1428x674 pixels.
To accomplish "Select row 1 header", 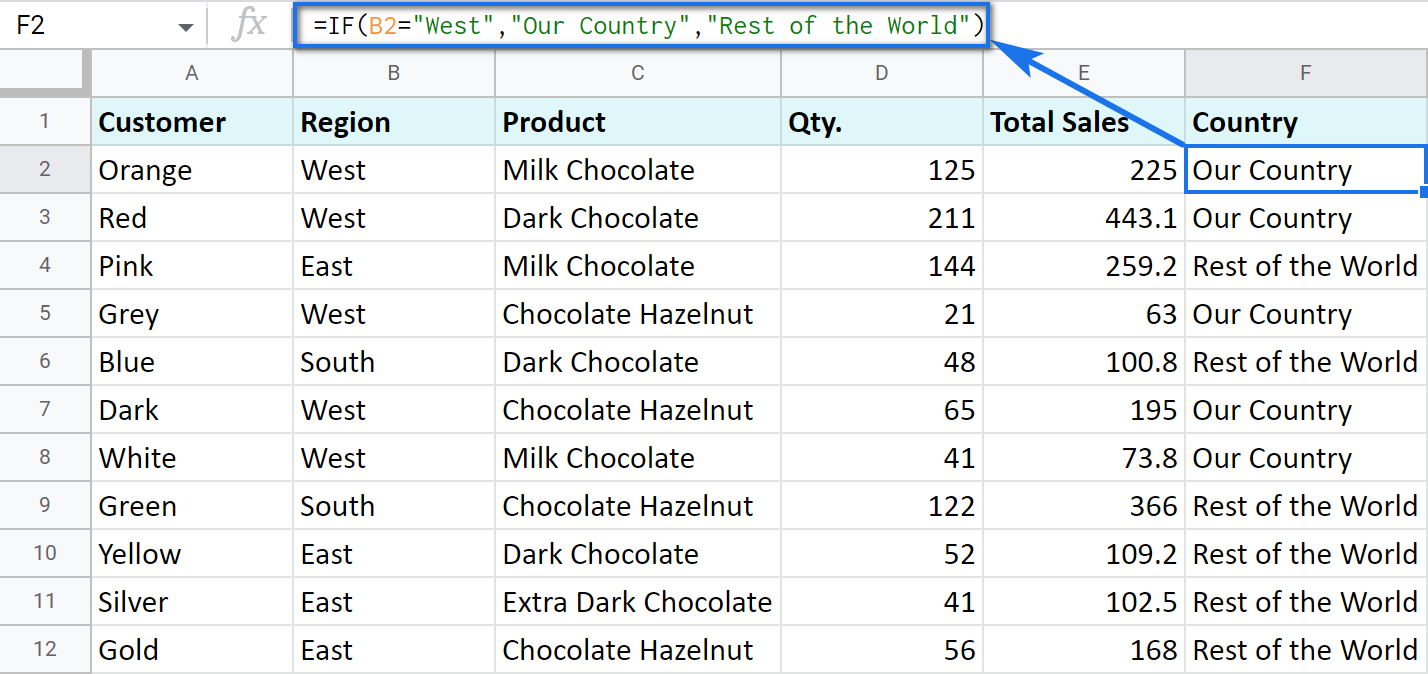I will [x=45, y=122].
